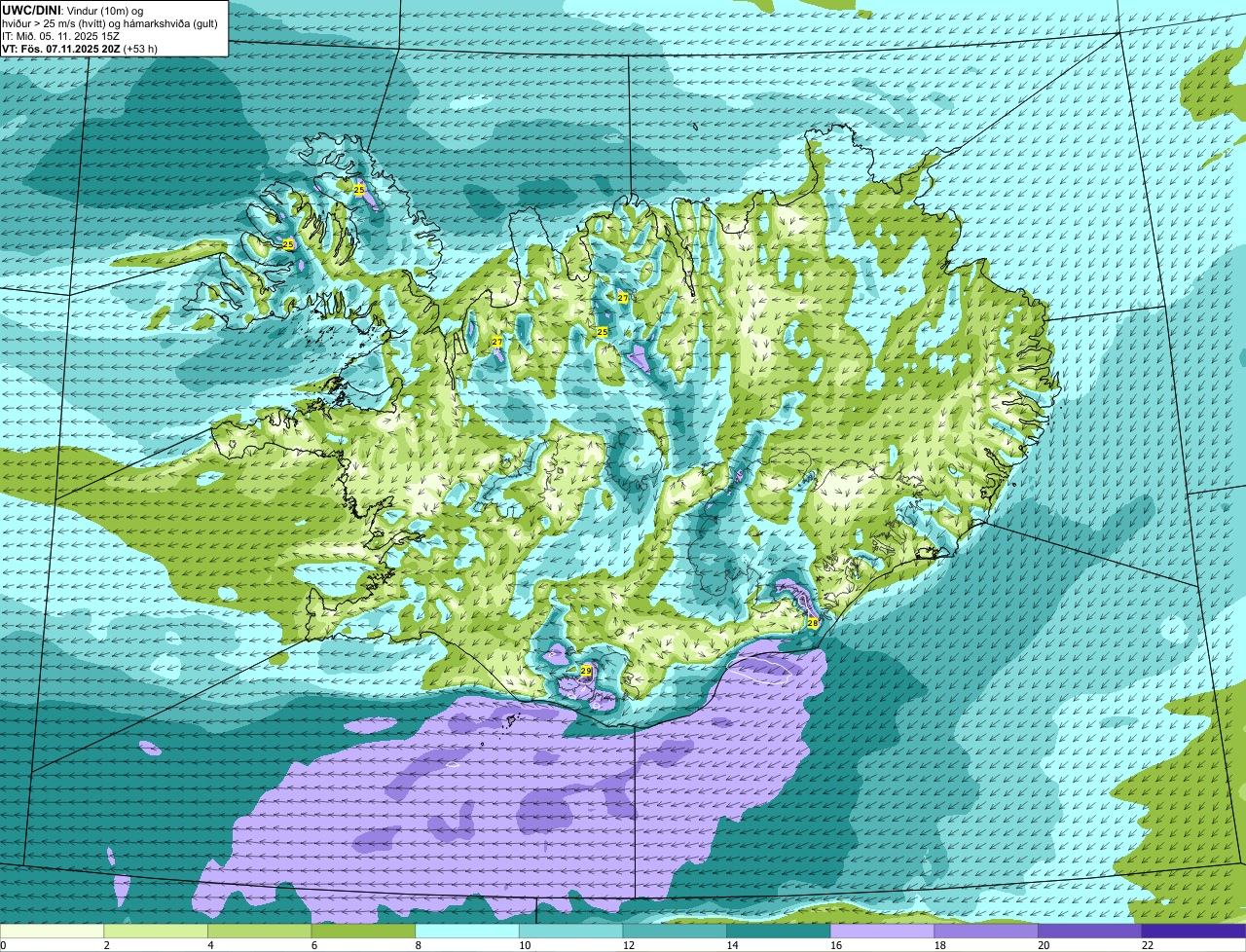Click the 'VT: Fös. 07.11.2025 20Z' line
The width and height of the screenshot is (1246, 952).
[61, 48]
